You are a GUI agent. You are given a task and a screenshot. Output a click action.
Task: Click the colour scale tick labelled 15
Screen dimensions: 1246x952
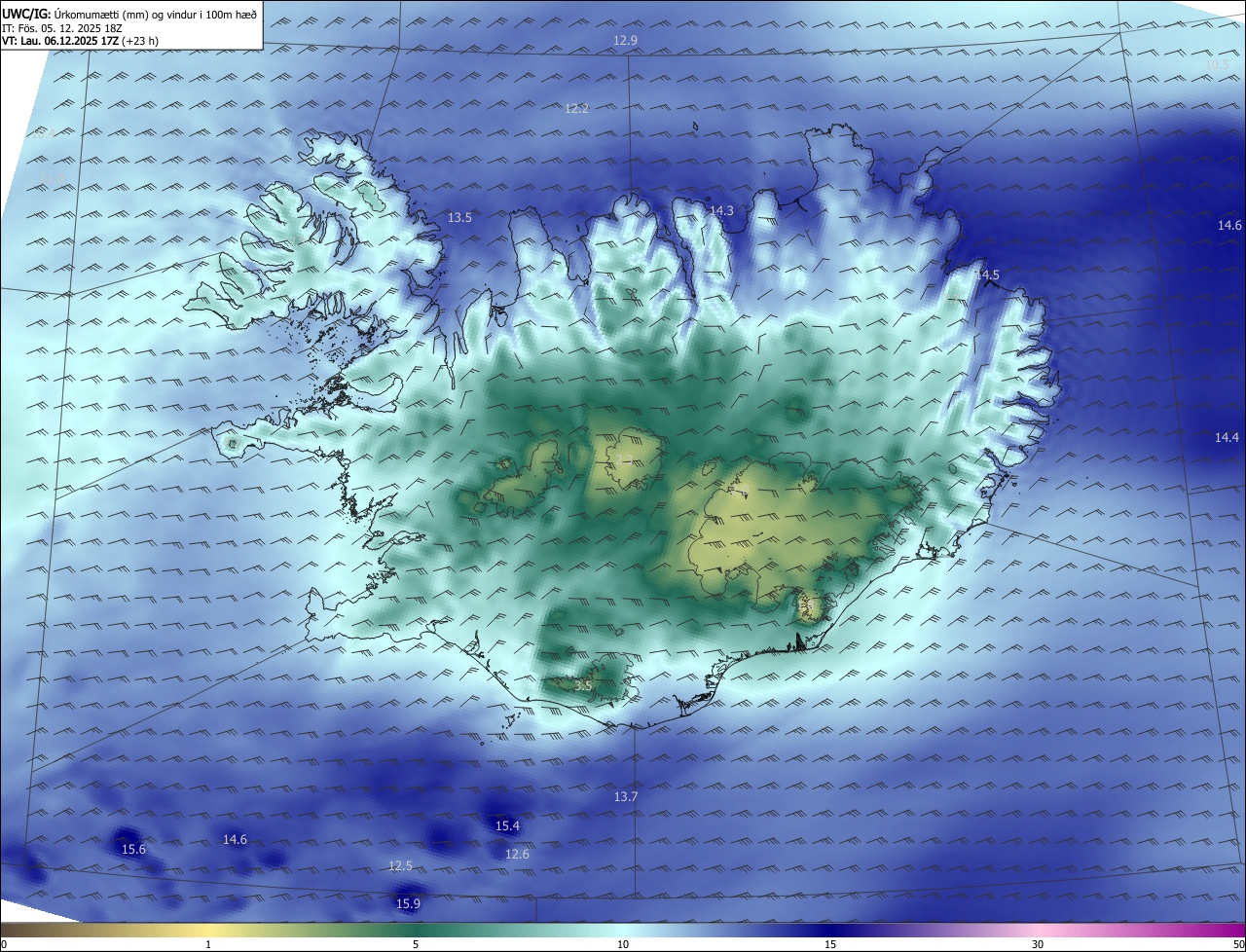[830, 944]
